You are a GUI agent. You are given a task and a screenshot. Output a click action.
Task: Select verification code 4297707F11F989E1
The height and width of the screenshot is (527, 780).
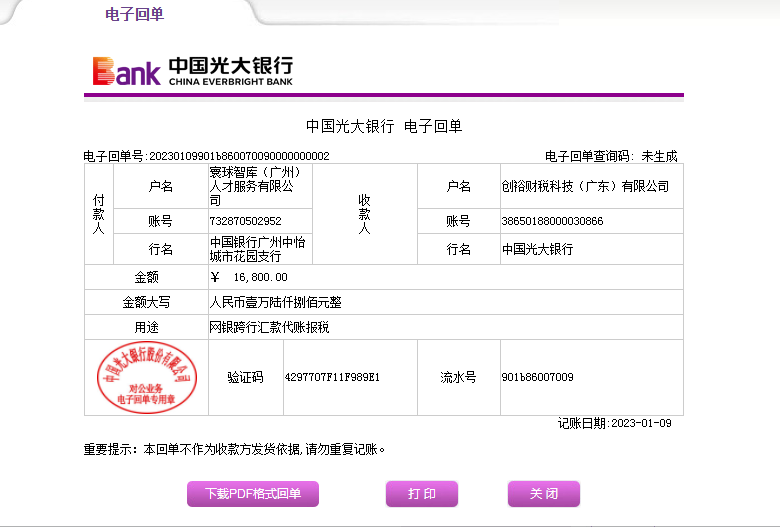coord(332,377)
